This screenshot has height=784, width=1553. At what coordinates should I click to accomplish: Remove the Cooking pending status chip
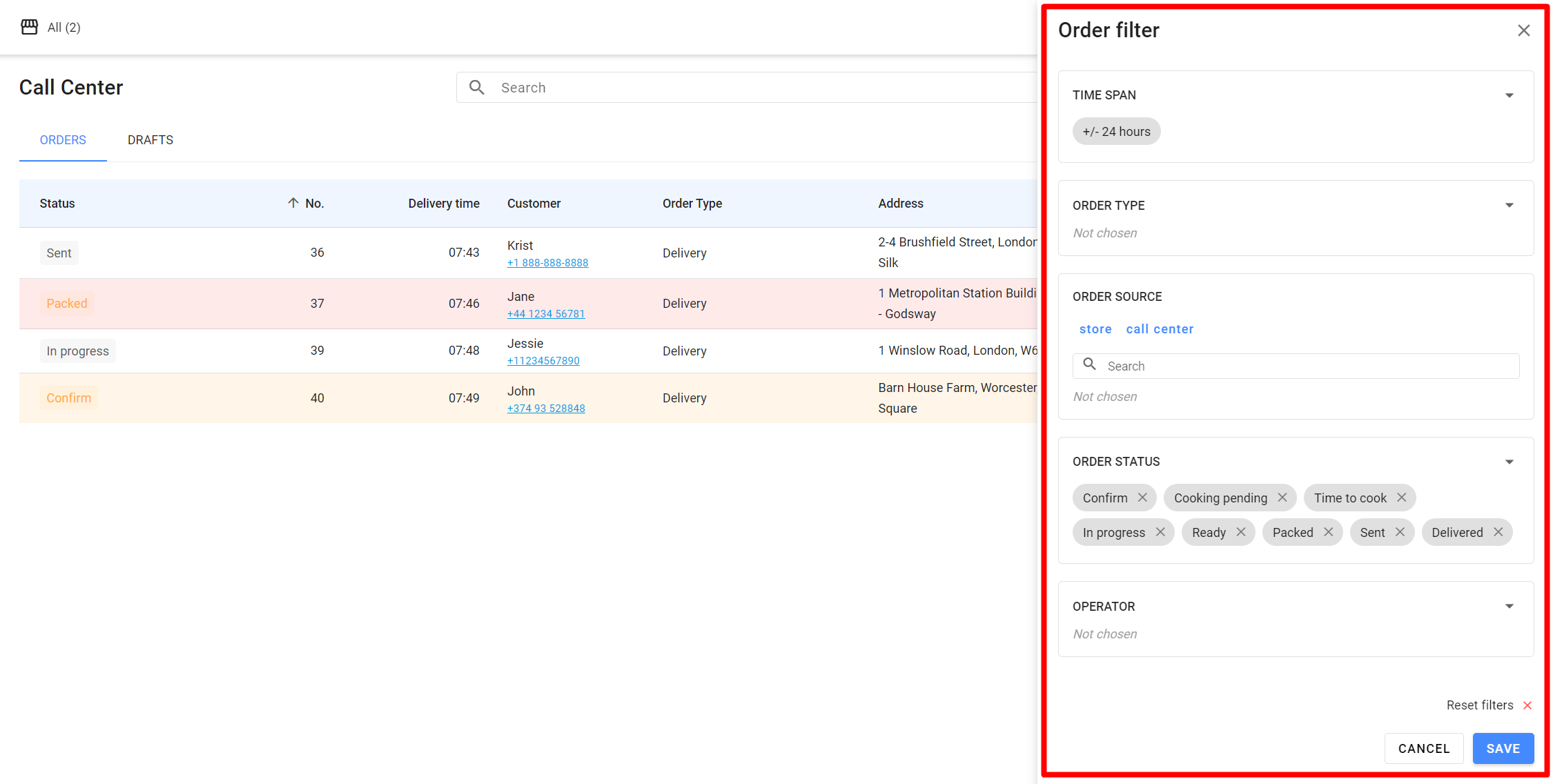click(x=1282, y=498)
